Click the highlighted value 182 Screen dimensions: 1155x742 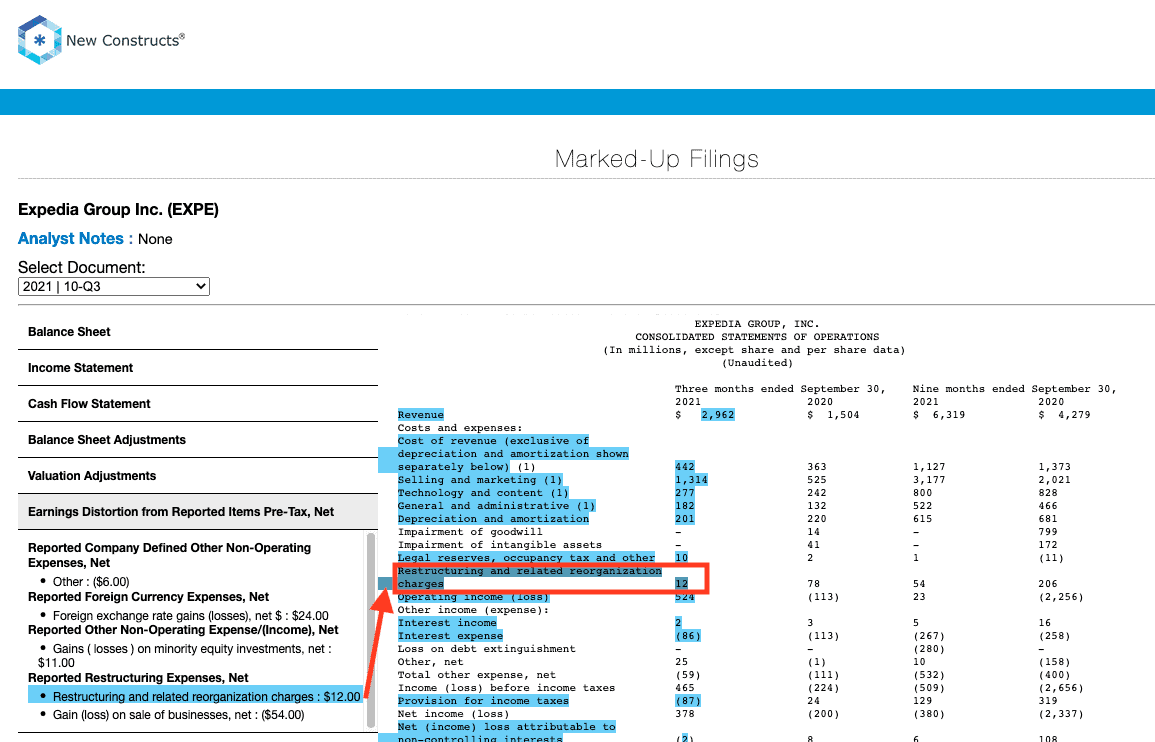[685, 506]
